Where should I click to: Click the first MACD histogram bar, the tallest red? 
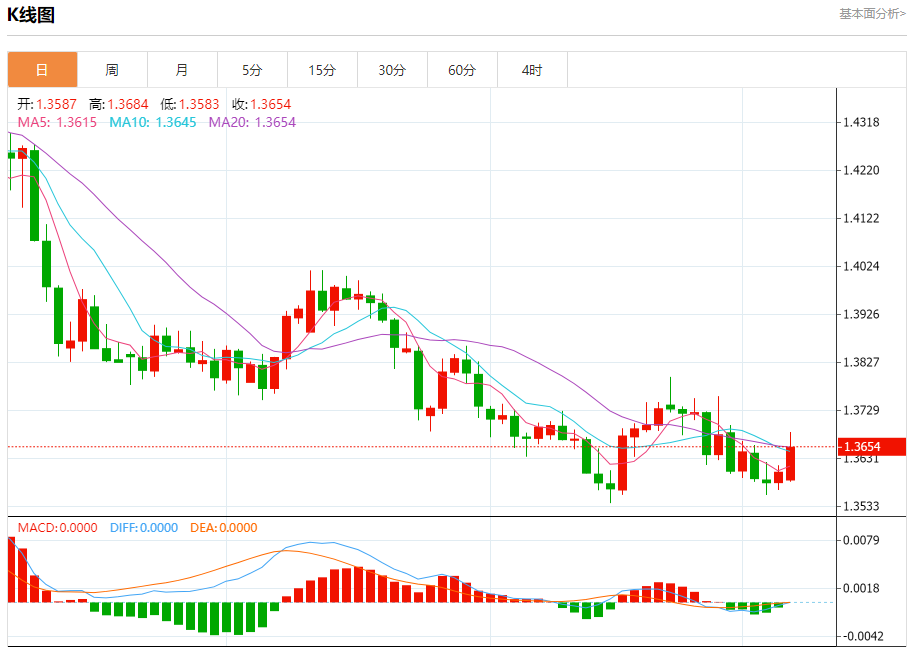click(x=11, y=570)
